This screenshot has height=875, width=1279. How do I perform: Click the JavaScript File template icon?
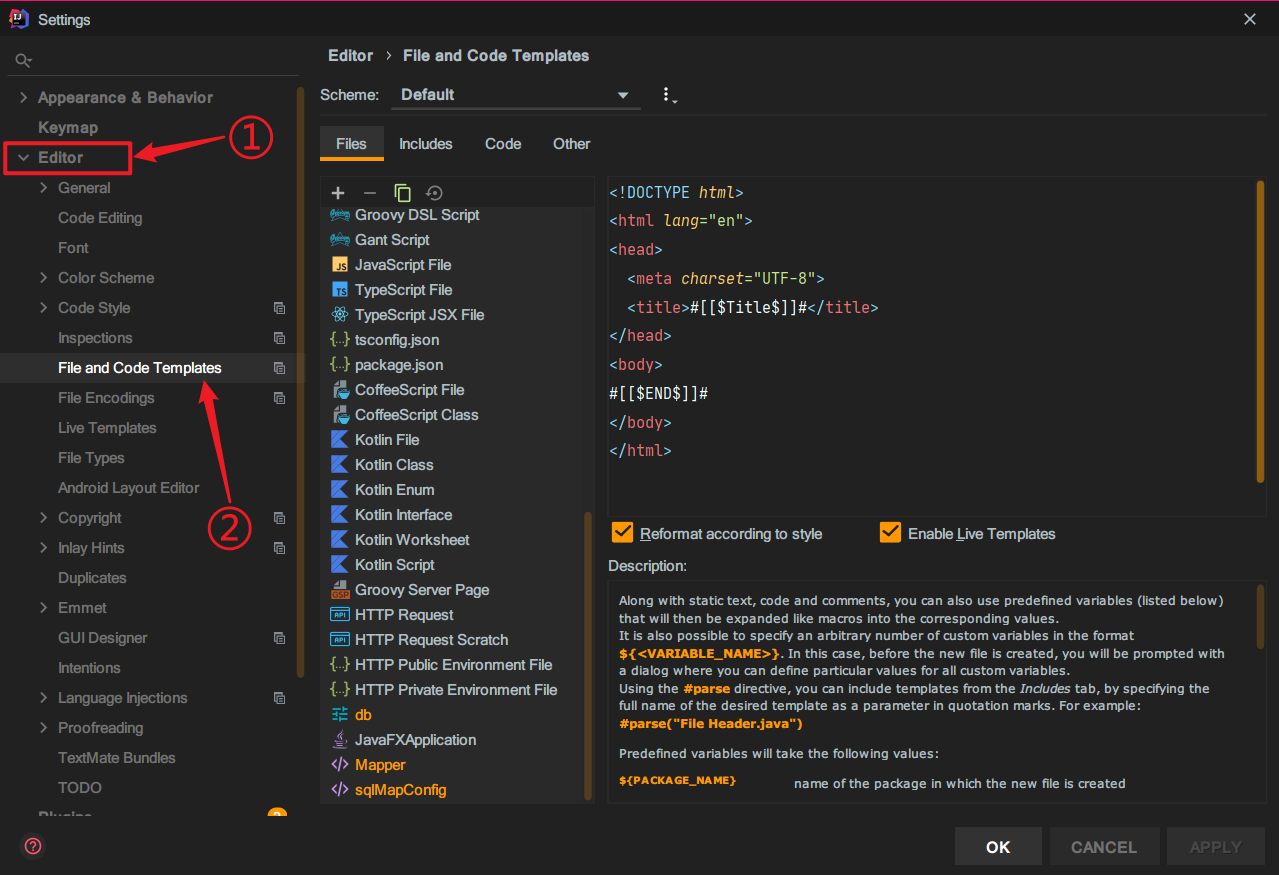click(339, 265)
